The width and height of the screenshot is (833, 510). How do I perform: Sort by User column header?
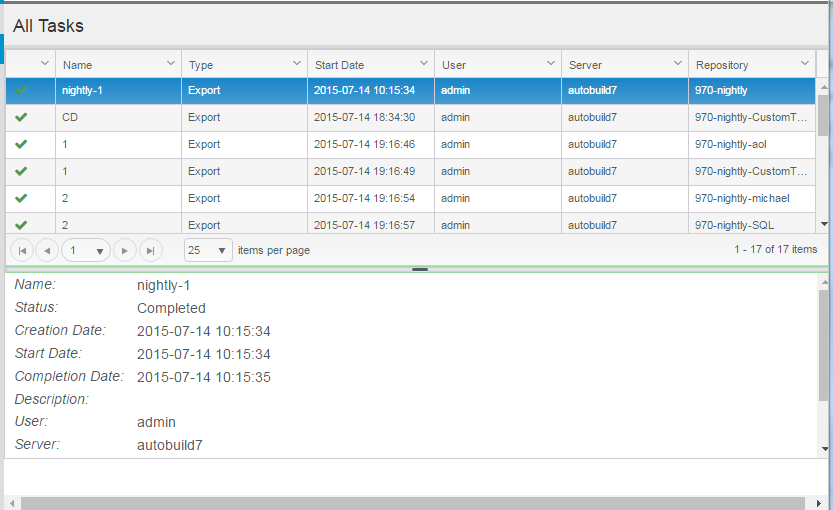pyautogui.click(x=454, y=65)
